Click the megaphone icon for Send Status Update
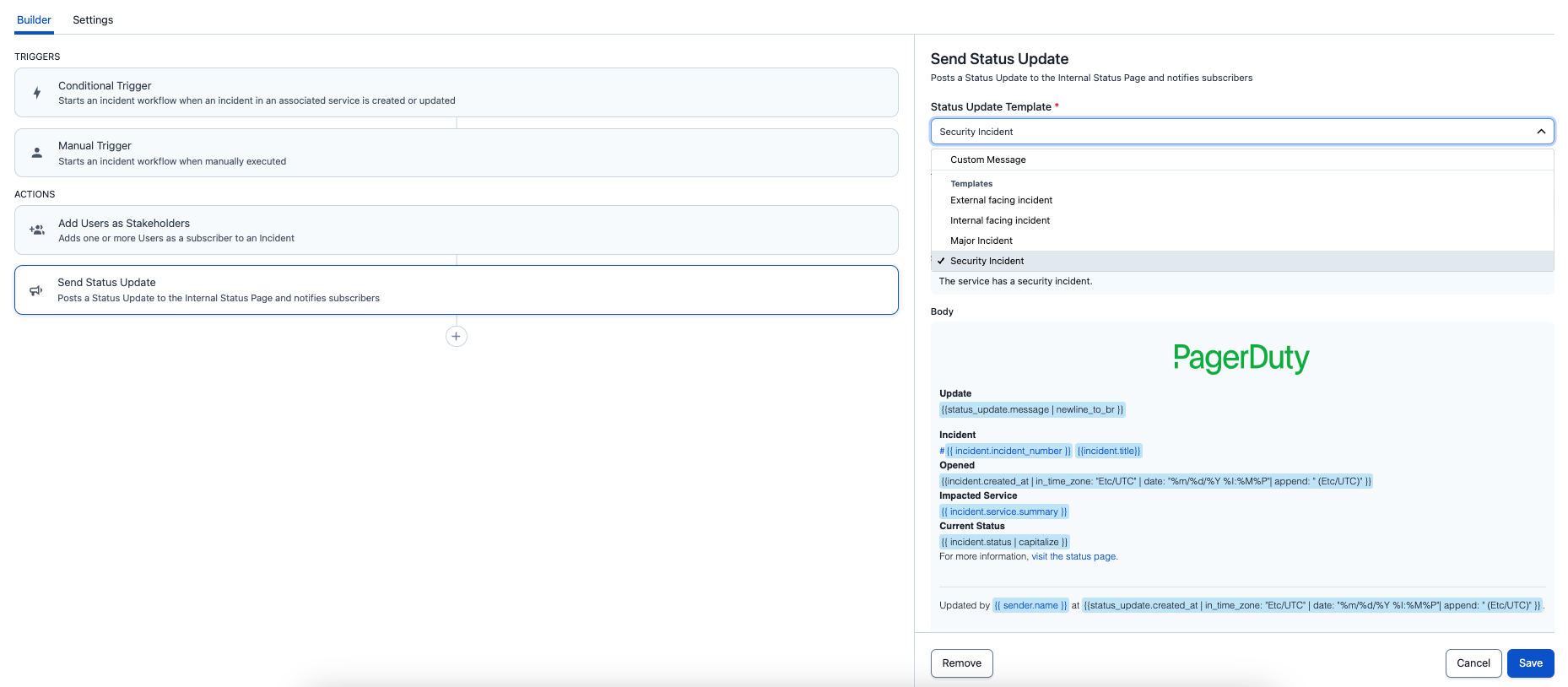Image resolution: width=1568 pixels, height=687 pixels. 36,290
